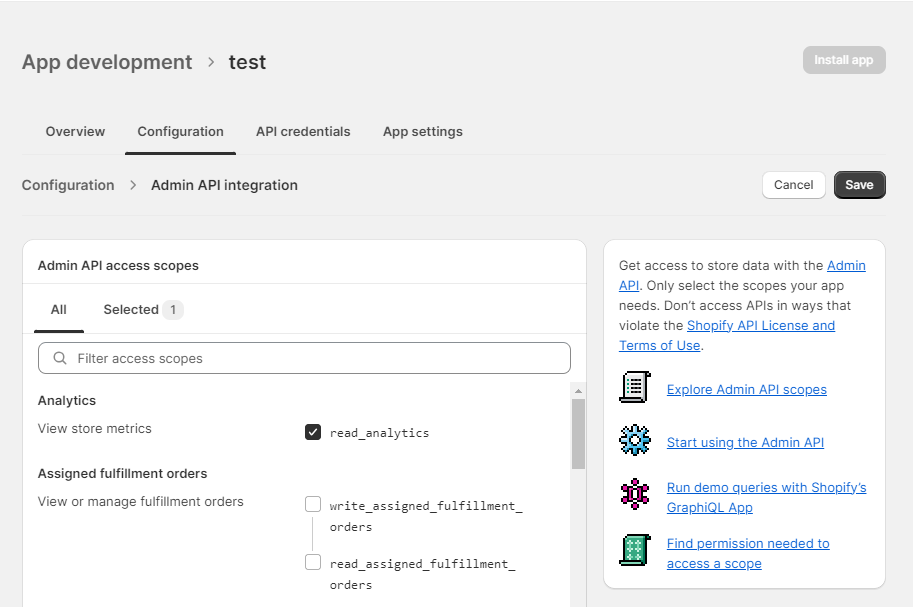This screenshot has height=607, width=913.
Task: Go to App settings tab
Action: pos(422,132)
